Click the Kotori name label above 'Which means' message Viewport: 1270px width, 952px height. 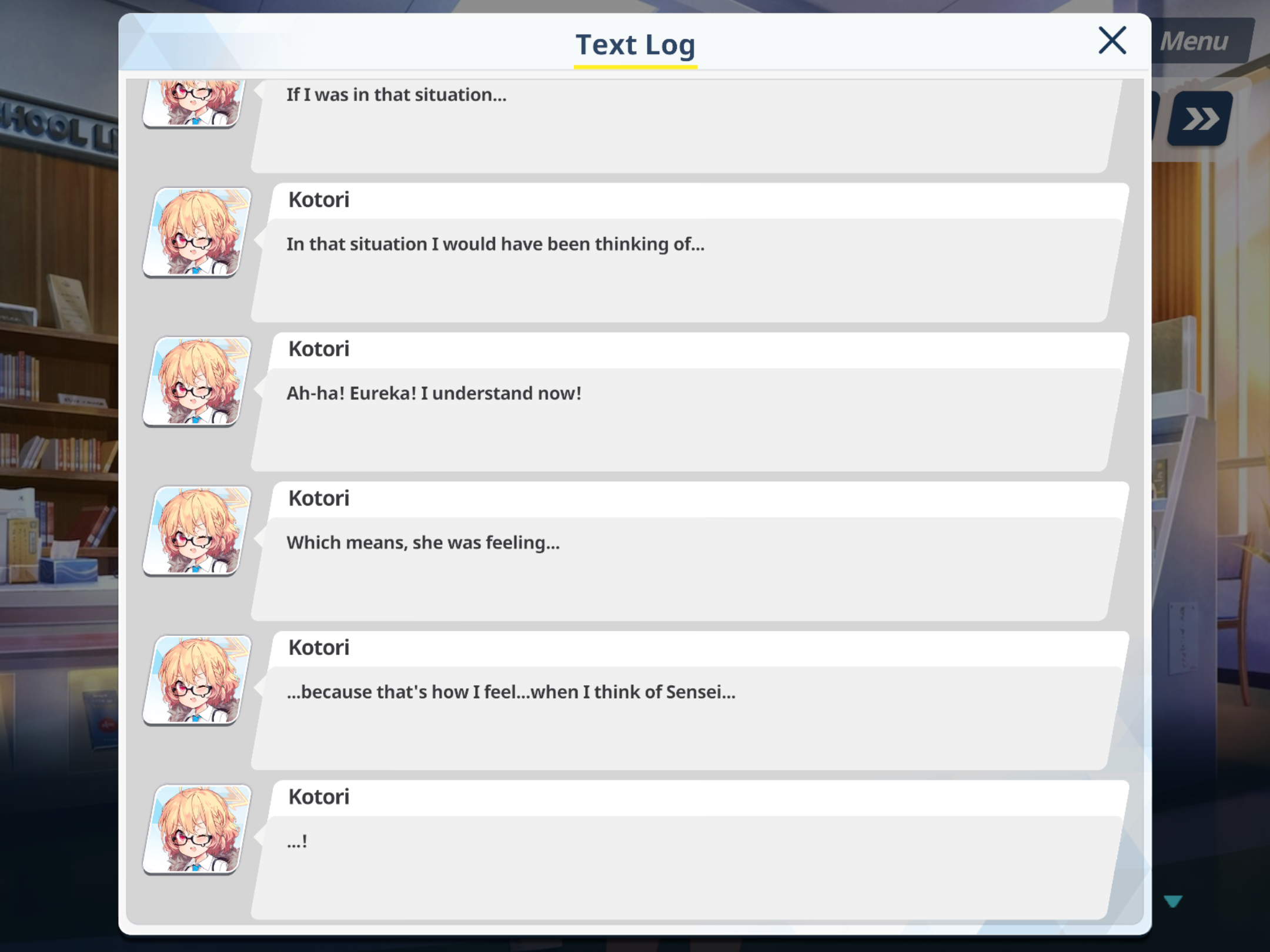[319, 498]
